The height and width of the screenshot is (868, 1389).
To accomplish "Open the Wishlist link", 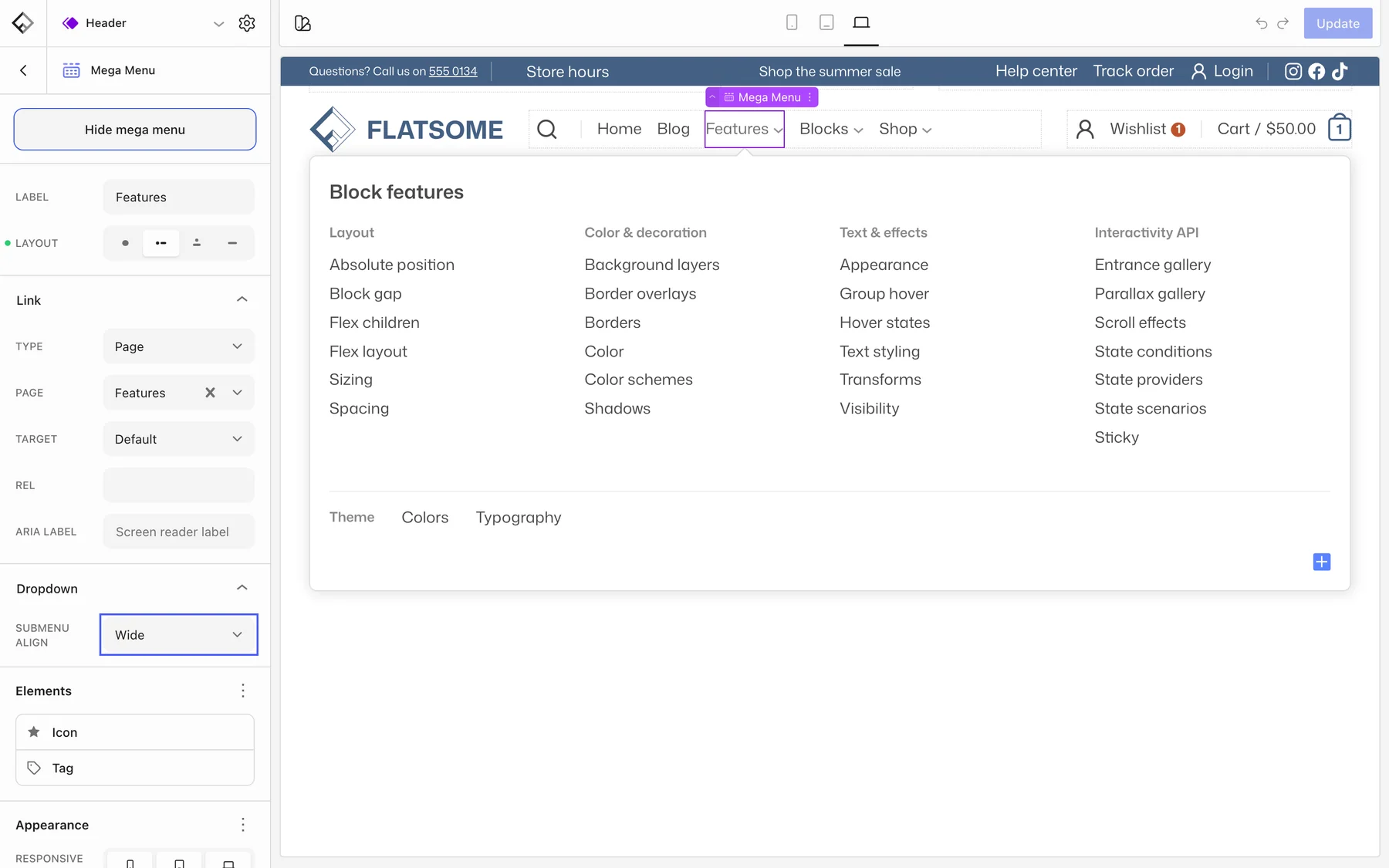I will coord(1147,129).
